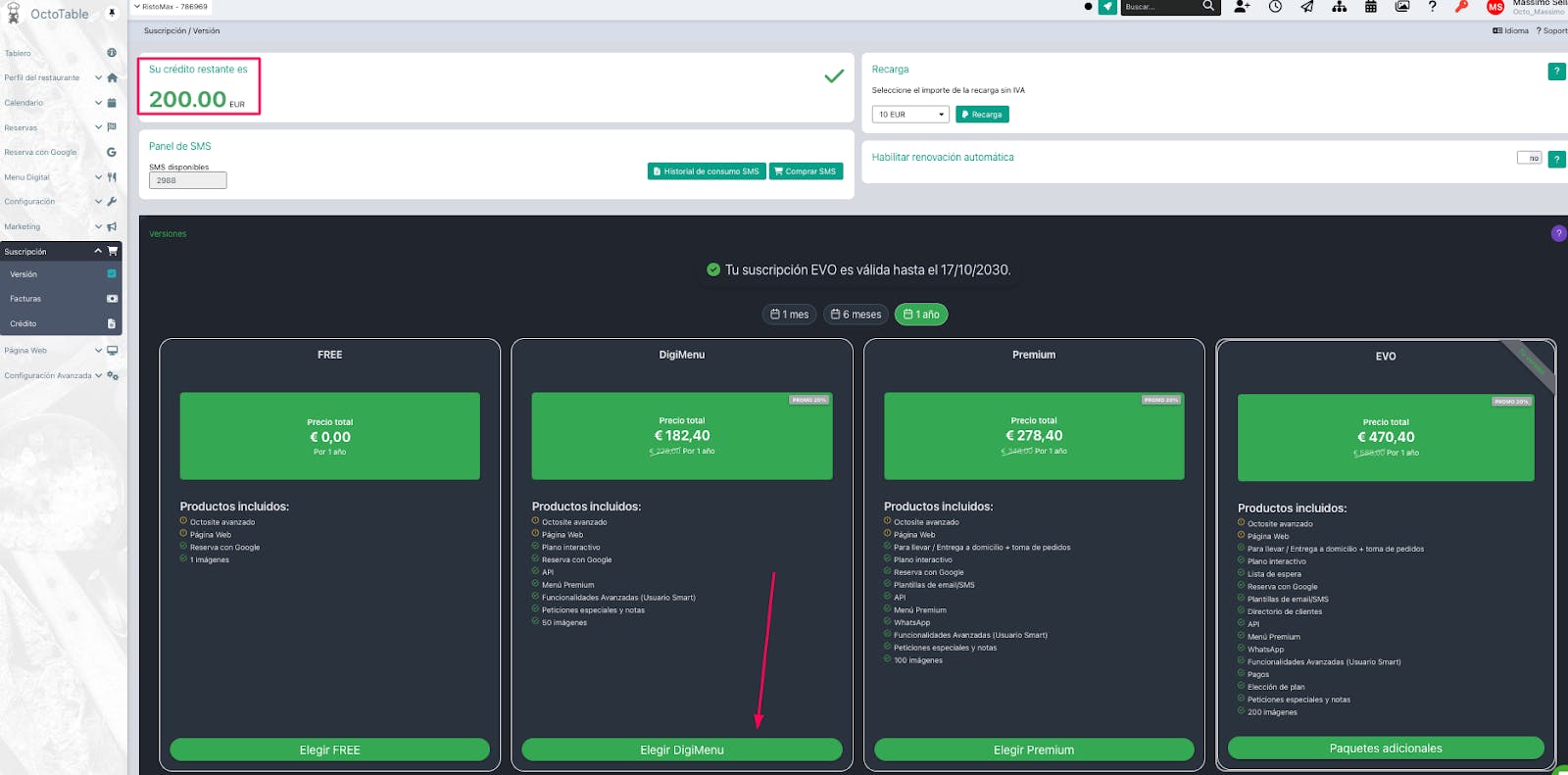Click the Suscripción / Versión breadcrumb
The height and width of the screenshot is (775, 1568).
pos(182,30)
